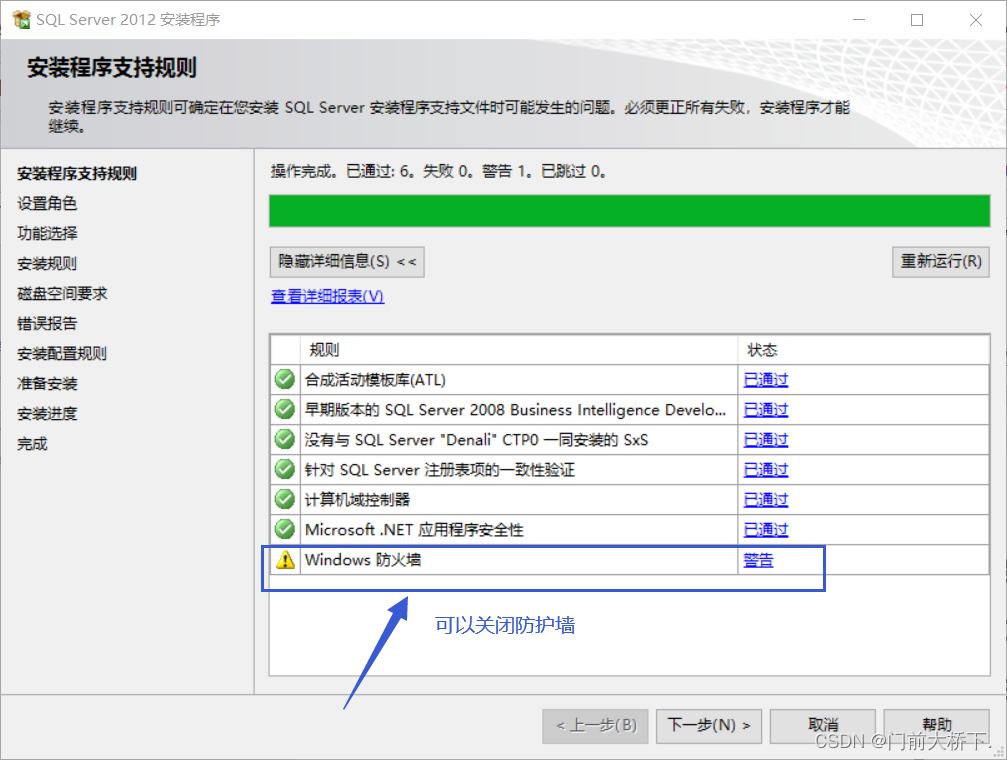Open 已通过 link for 计算机域控制器
Image resolution: width=1007 pixels, height=760 pixels.
coord(766,500)
